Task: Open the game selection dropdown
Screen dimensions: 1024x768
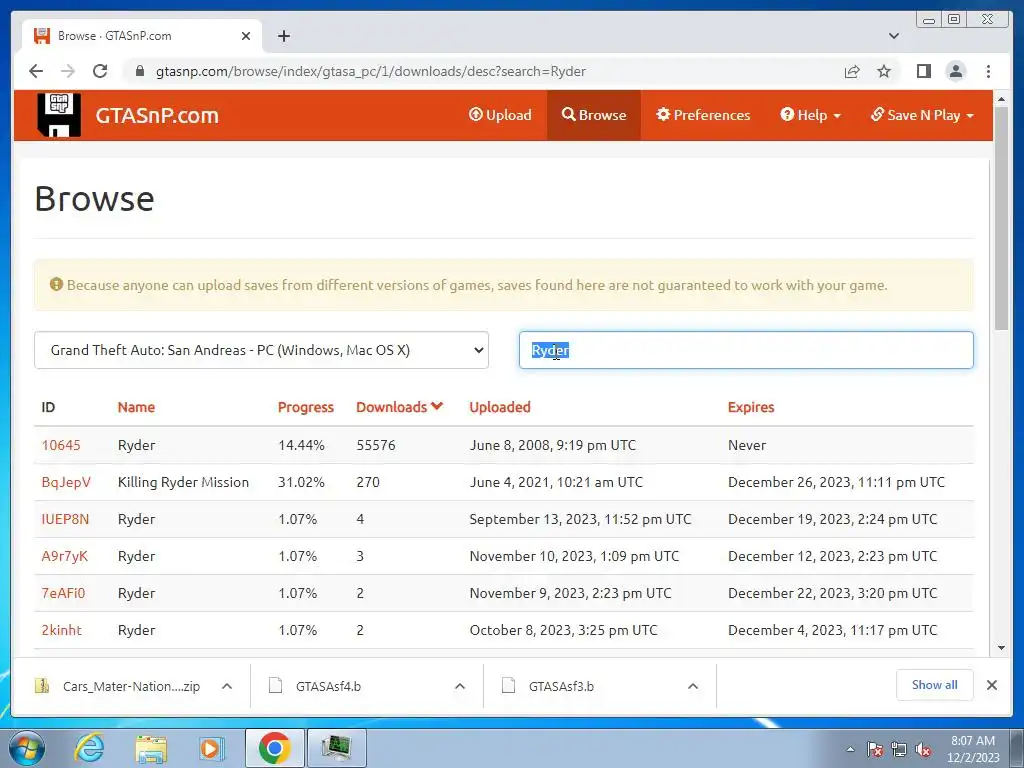Action: coord(261,350)
